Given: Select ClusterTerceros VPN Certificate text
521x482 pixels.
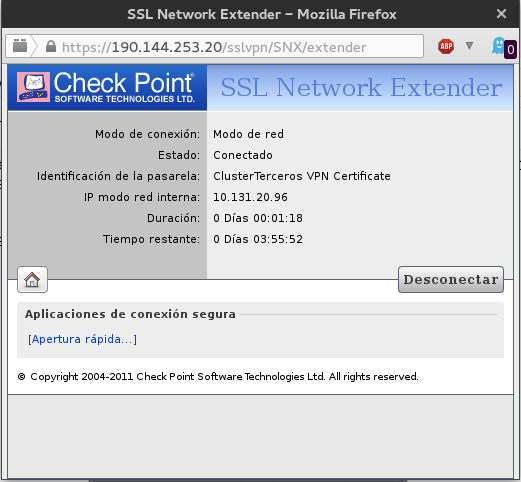Looking at the screenshot, I should 302,176.
